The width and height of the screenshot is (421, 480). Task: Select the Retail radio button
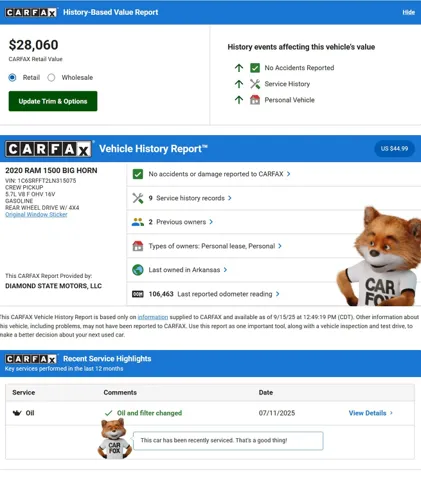pos(12,78)
